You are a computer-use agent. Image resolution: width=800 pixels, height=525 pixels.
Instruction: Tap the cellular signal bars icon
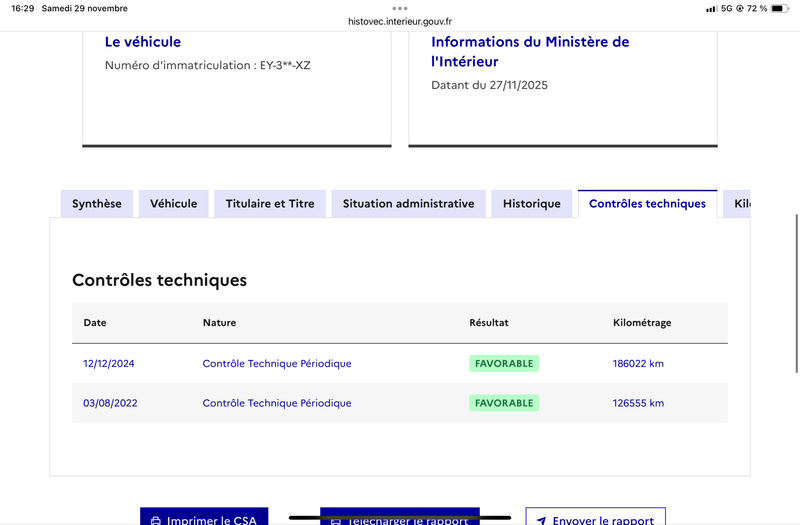click(711, 8)
